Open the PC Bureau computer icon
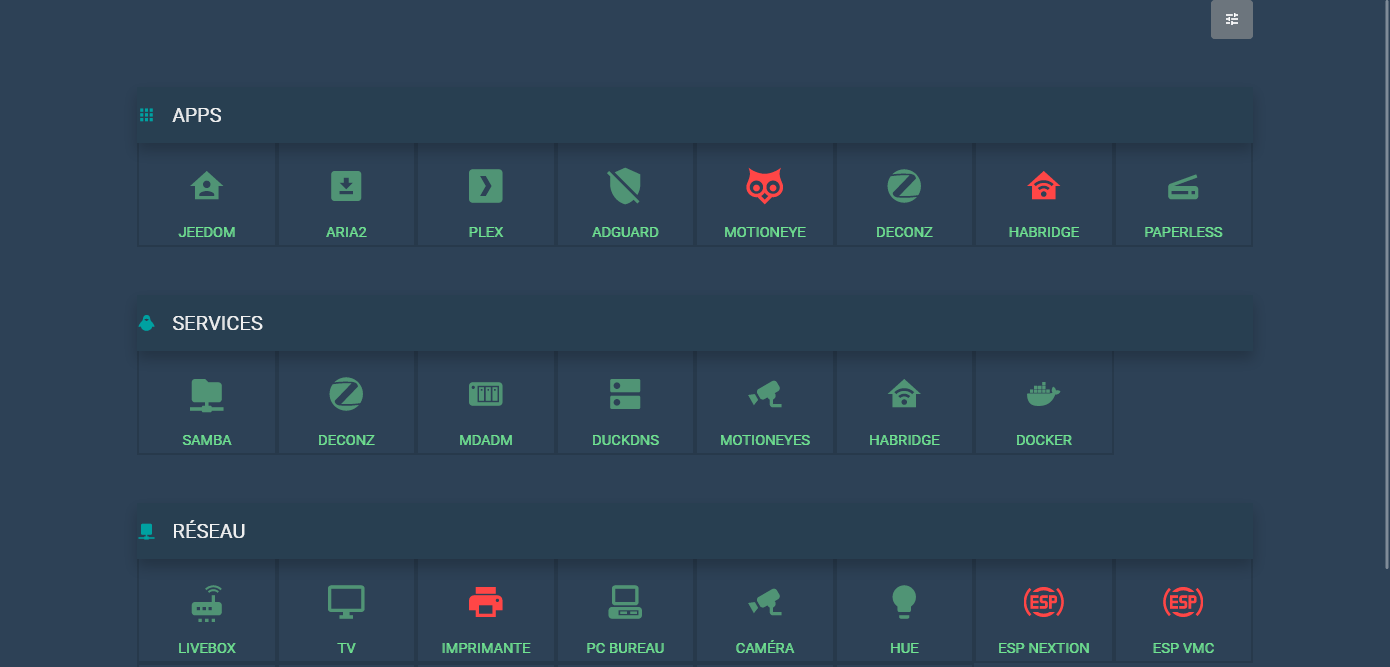This screenshot has height=667, width=1390. (625, 602)
